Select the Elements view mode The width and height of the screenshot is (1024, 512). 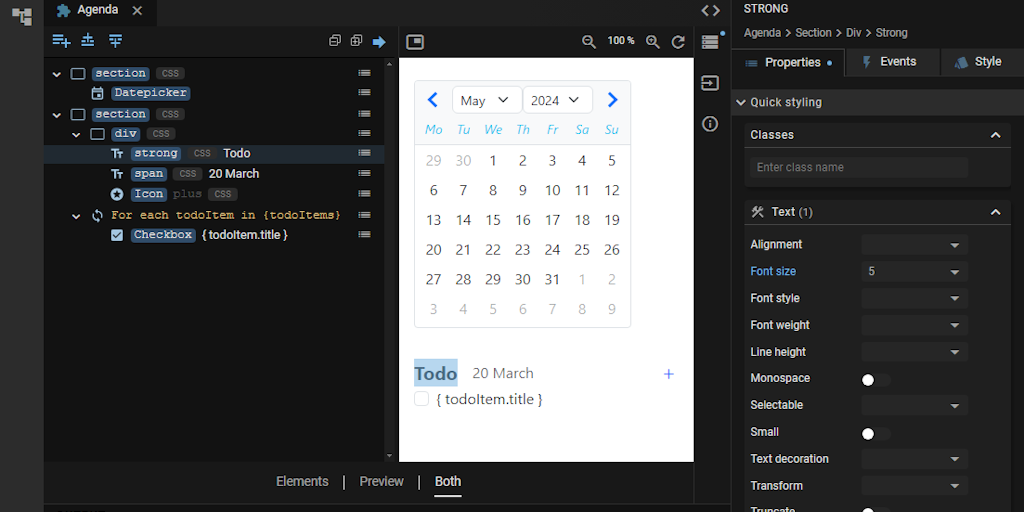point(302,482)
